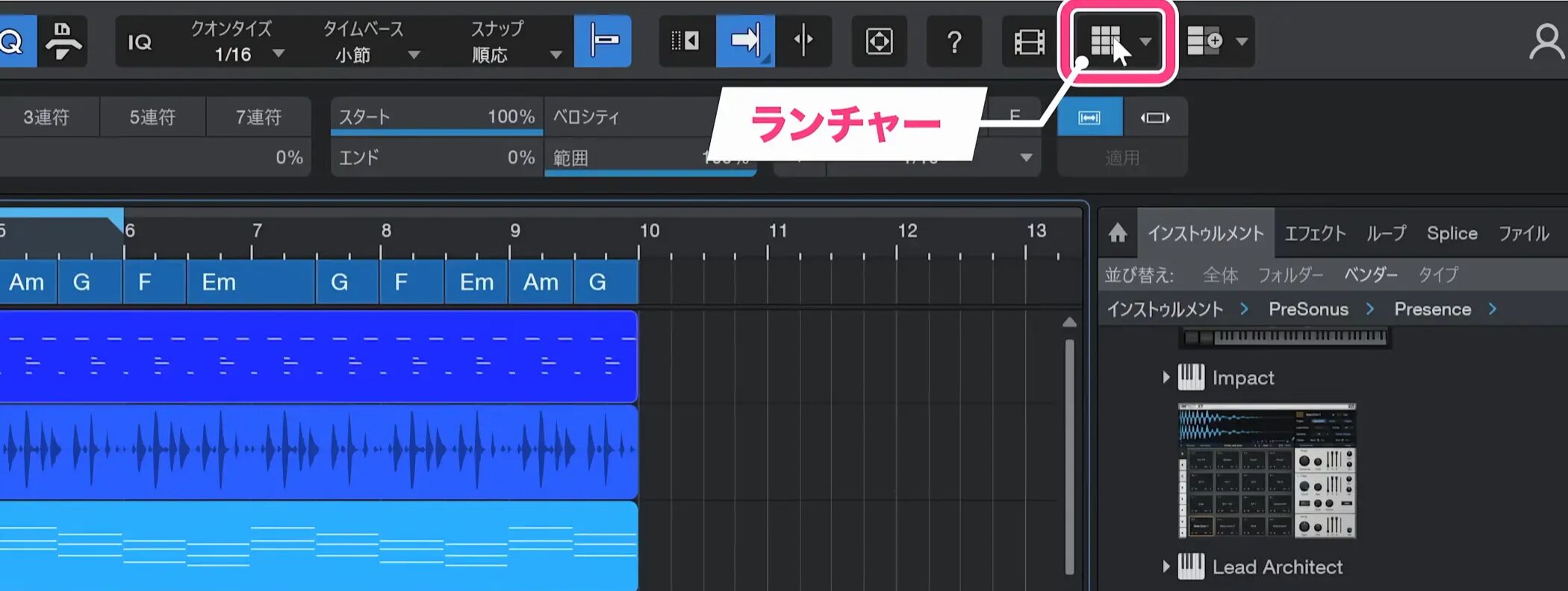
Task: Click the video player film icon
Action: [1029, 42]
